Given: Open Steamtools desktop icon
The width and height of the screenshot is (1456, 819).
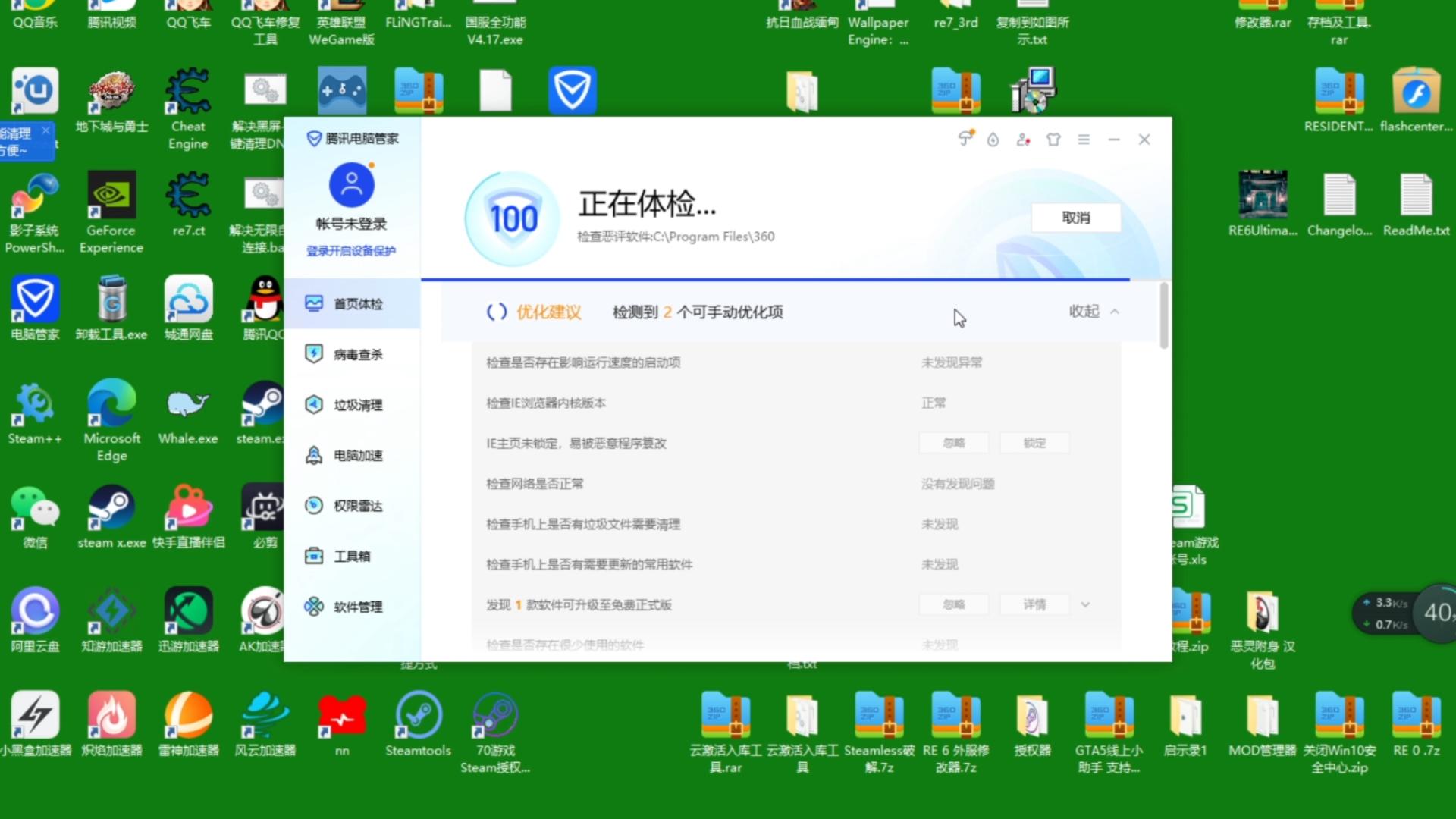Looking at the screenshot, I should [418, 723].
